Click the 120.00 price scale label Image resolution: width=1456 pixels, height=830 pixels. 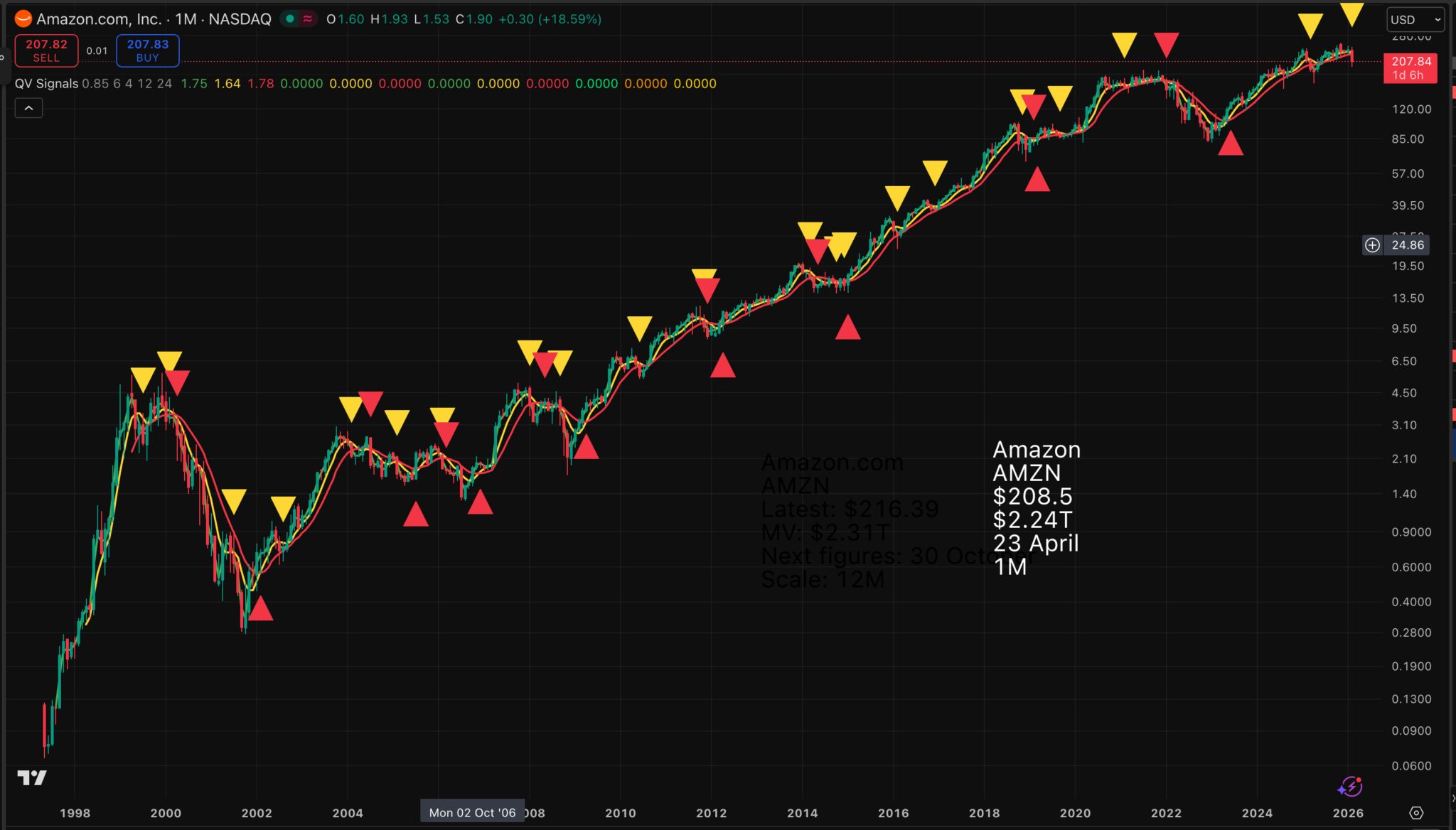(x=1411, y=109)
